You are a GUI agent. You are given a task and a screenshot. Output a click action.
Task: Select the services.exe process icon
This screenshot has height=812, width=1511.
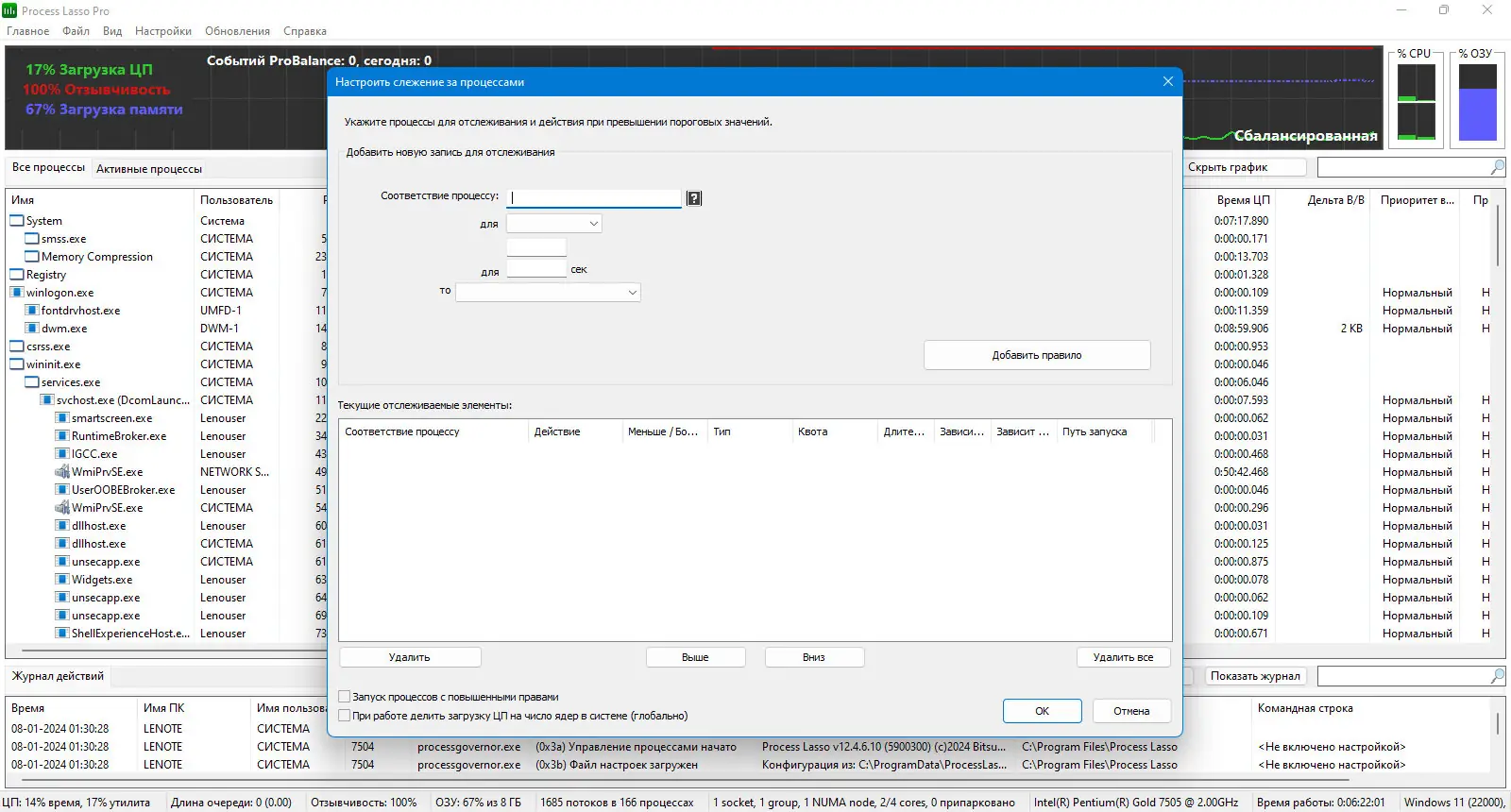pos(32,382)
